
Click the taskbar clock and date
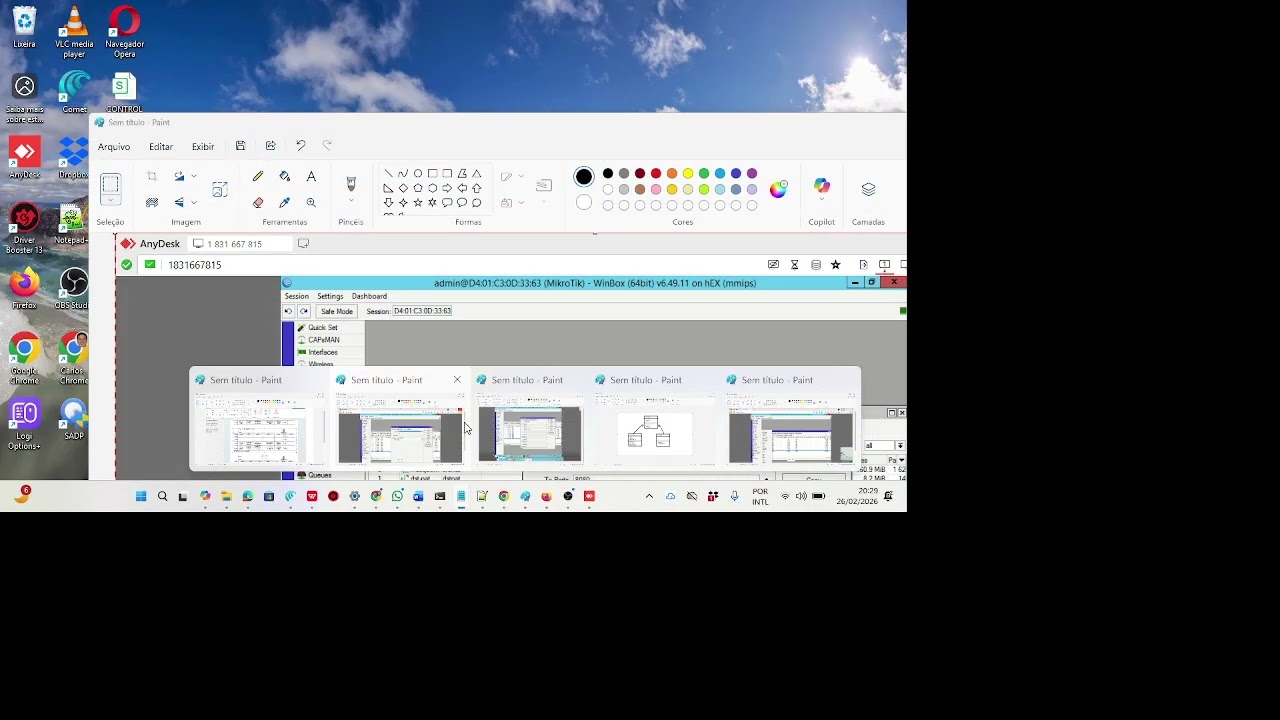coord(857,496)
